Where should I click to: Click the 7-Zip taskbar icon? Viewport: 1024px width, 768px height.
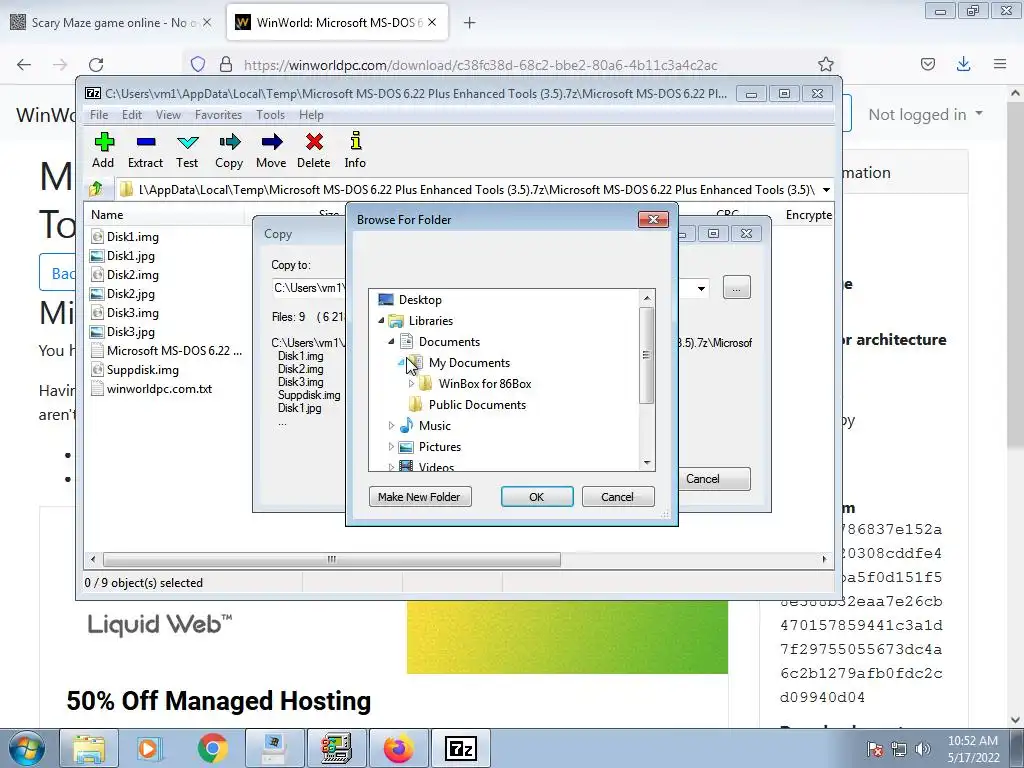(460, 748)
